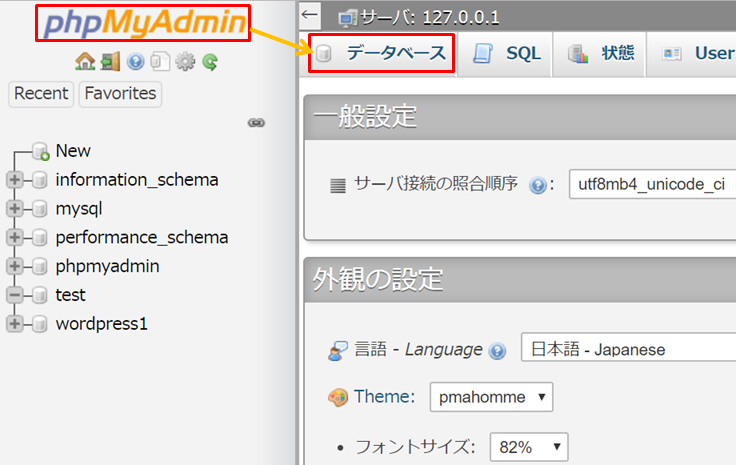The image size is (736, 465).
Task: Open navigation panel settings gear icon
Action: coord(185,61)
